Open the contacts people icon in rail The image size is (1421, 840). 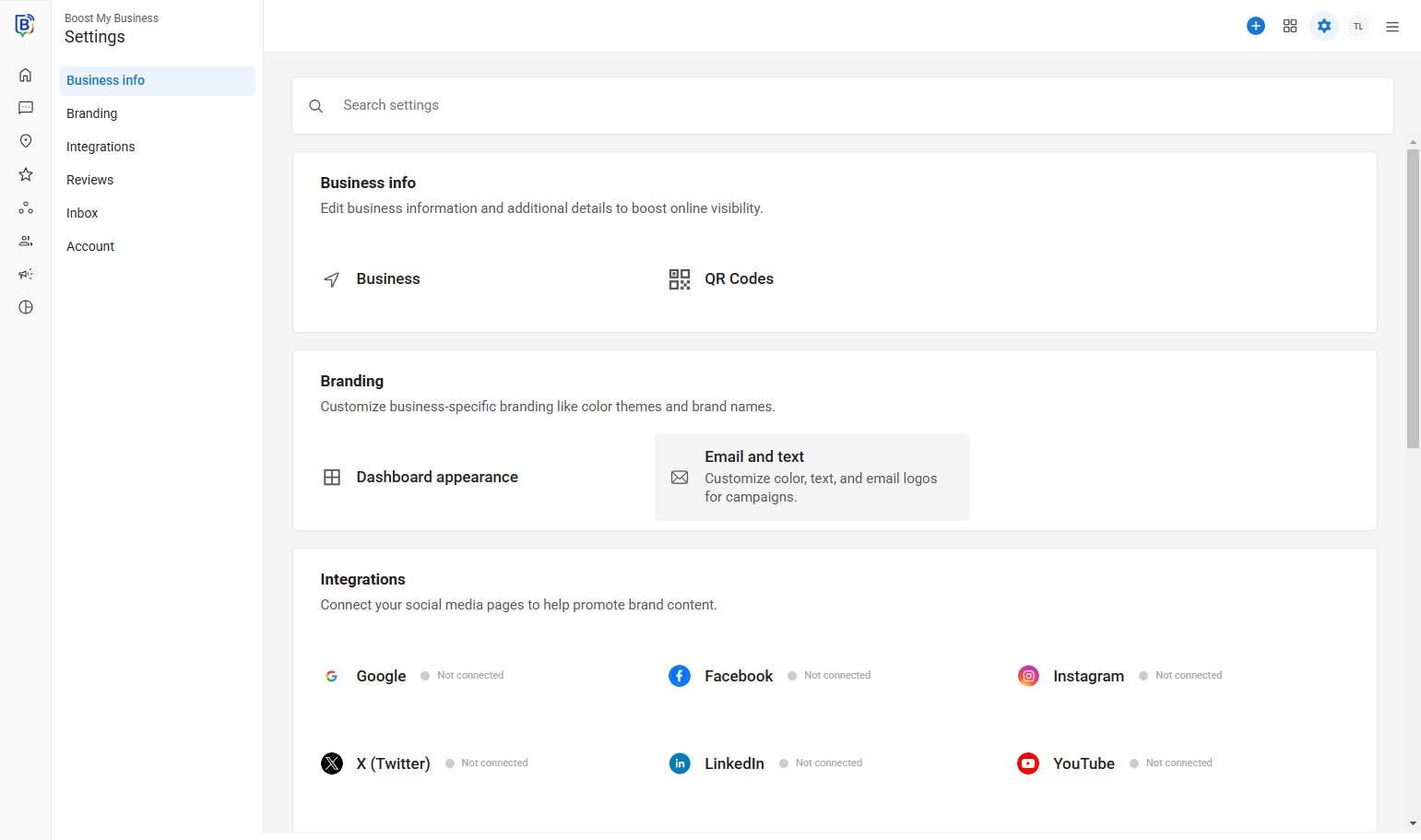coord(26,241)
